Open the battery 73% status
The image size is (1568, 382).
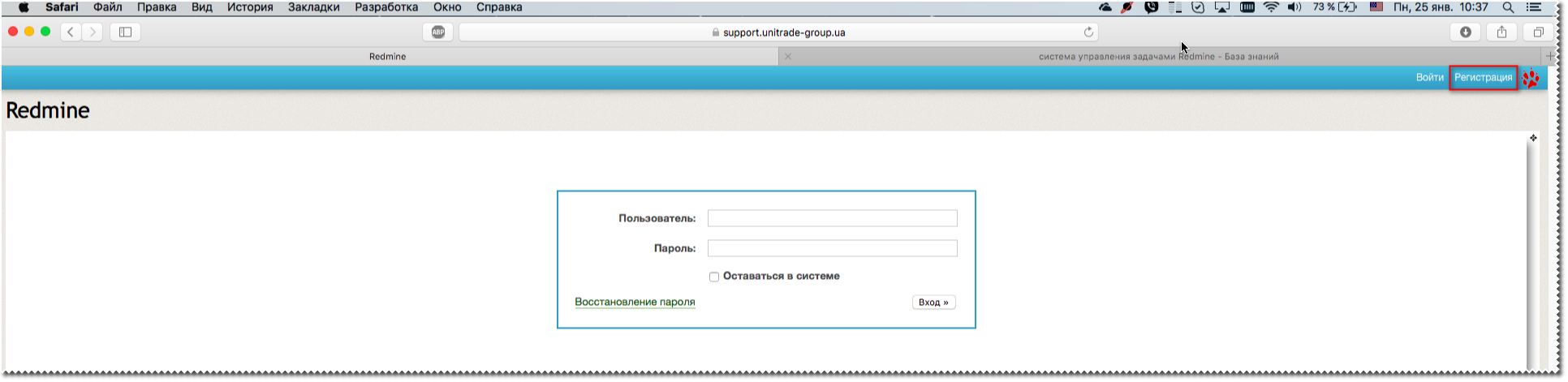1335,7
